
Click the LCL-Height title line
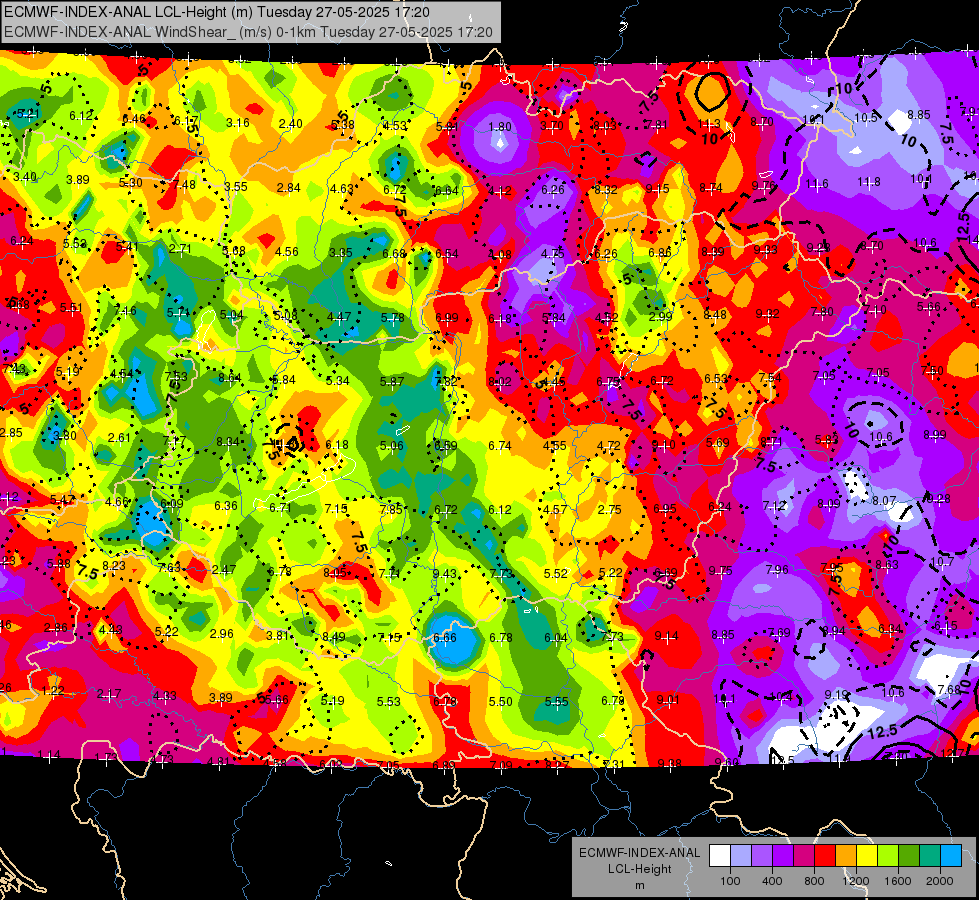point(217,12)
